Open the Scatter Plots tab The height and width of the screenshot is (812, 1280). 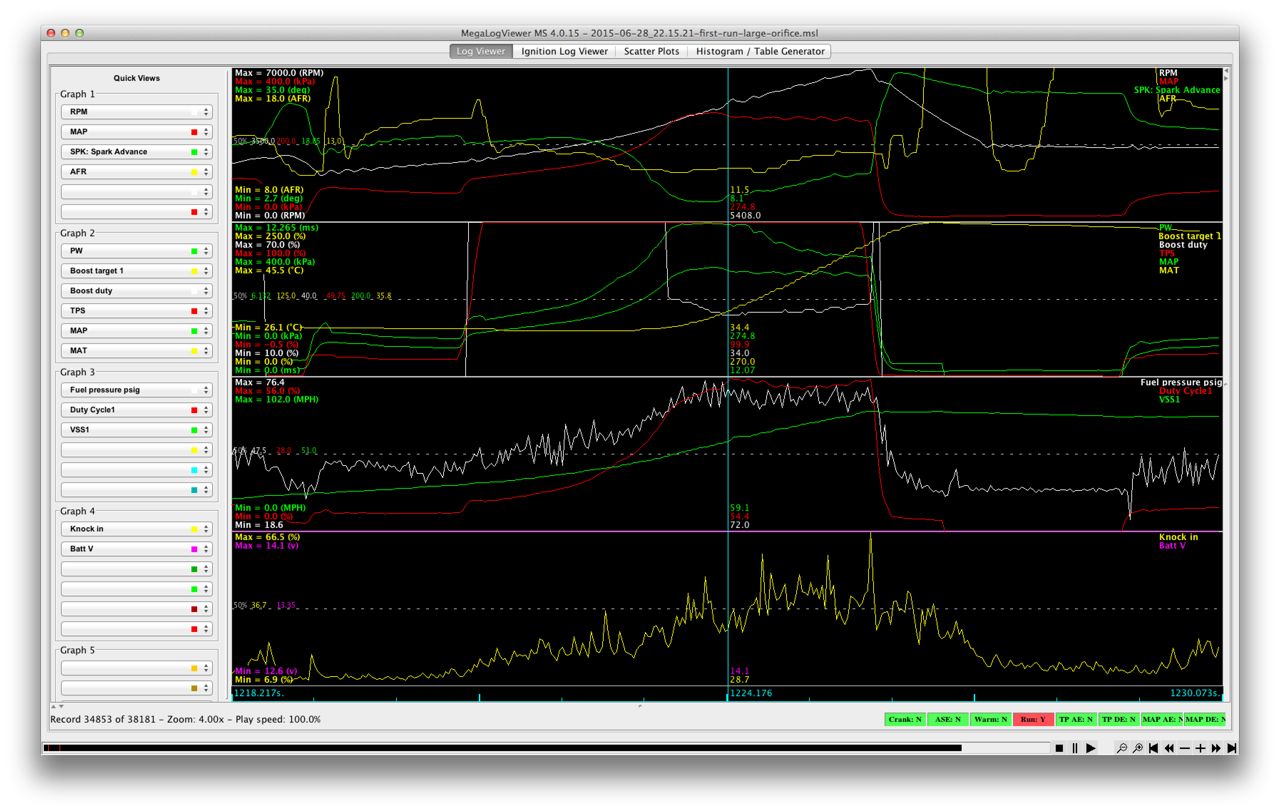pos(651,51)
